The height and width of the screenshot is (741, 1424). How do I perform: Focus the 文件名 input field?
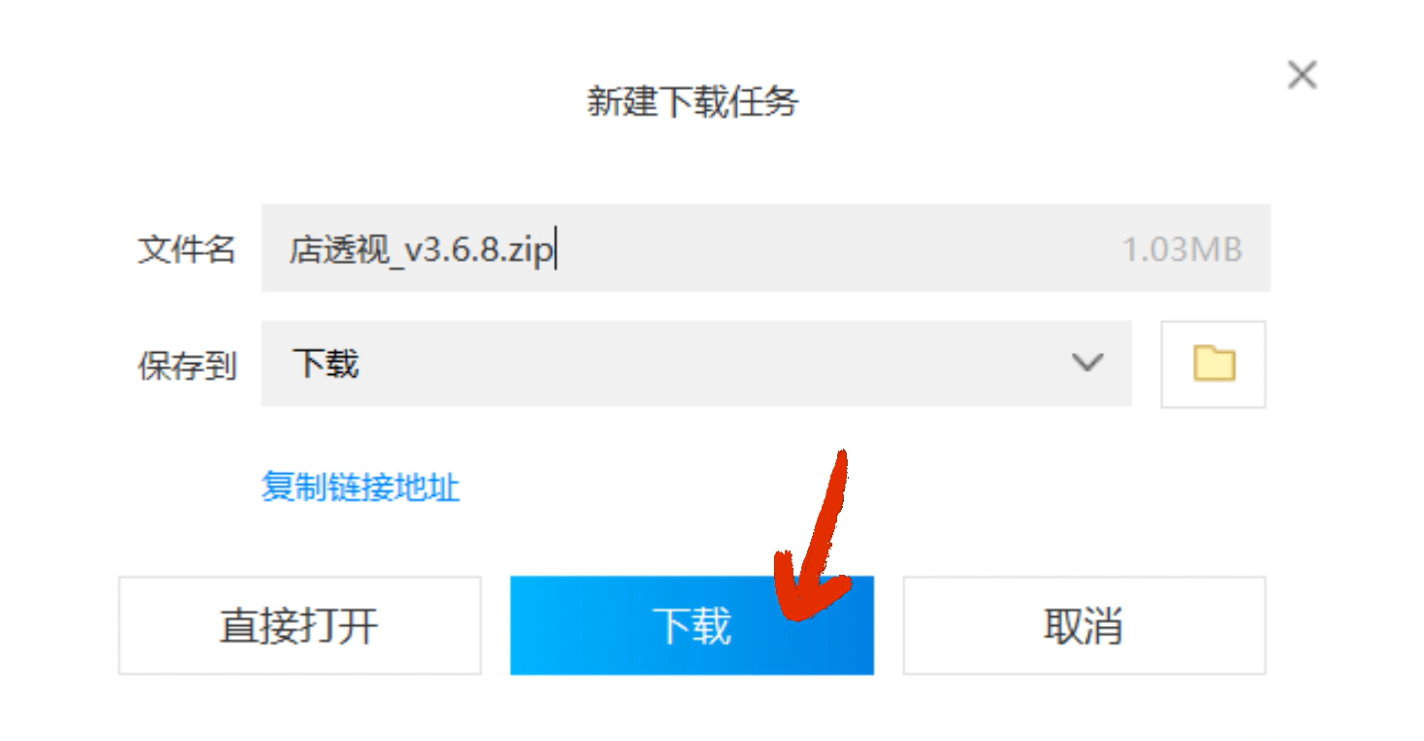click(766, 248)
